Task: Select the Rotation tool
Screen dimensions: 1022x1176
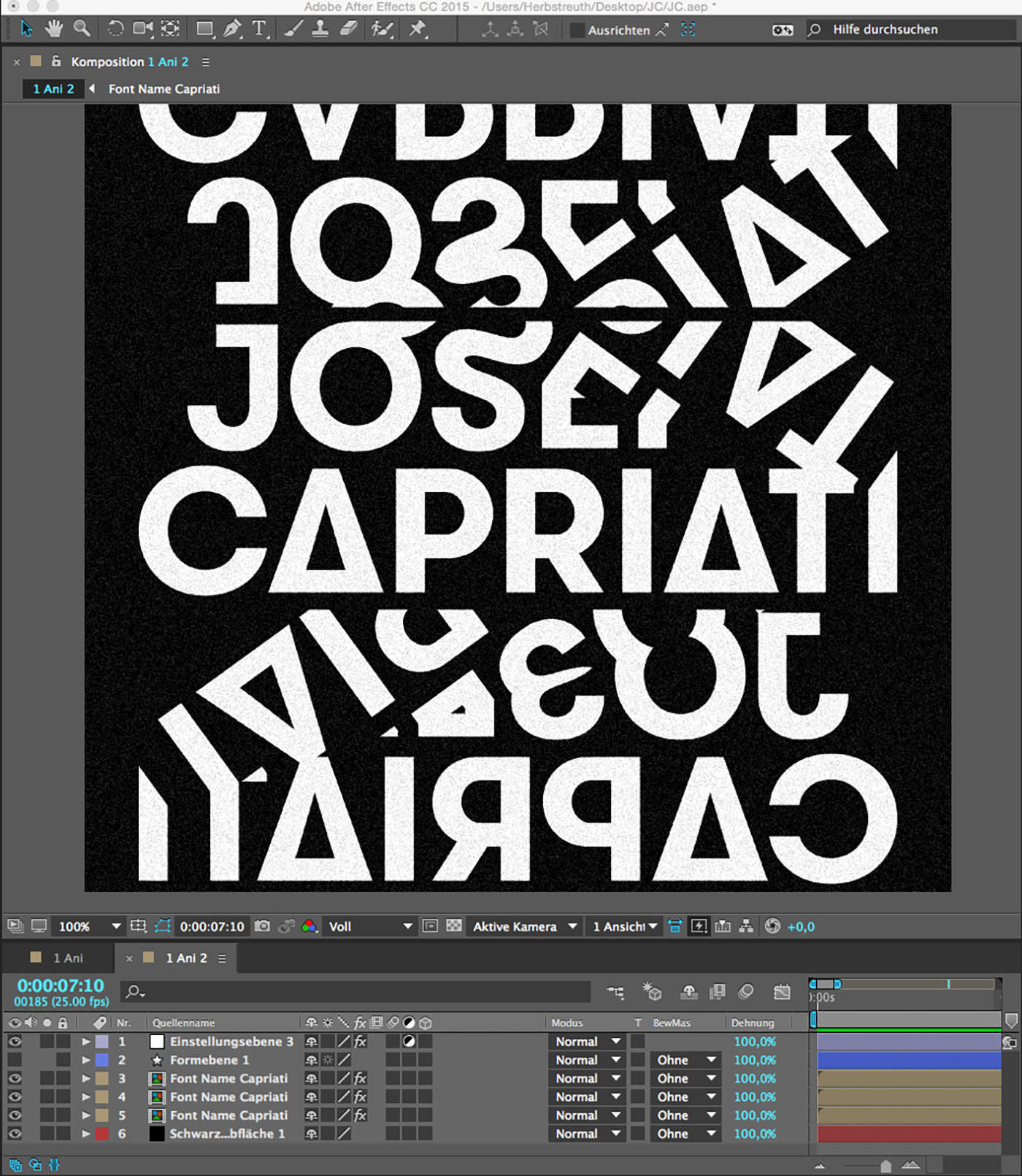Action: [x=115, y=29]
